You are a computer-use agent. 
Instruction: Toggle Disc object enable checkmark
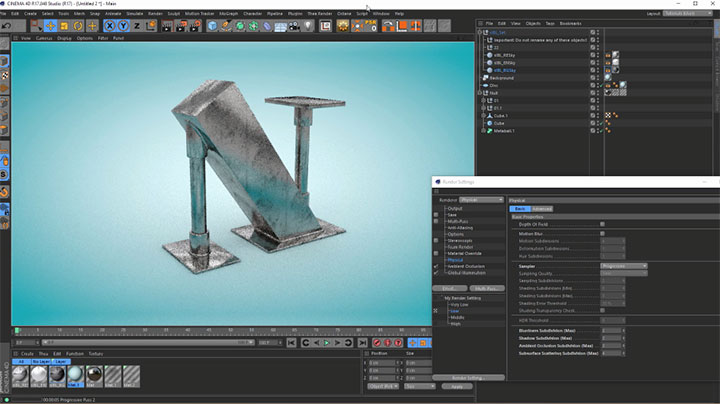pos(601,85)
